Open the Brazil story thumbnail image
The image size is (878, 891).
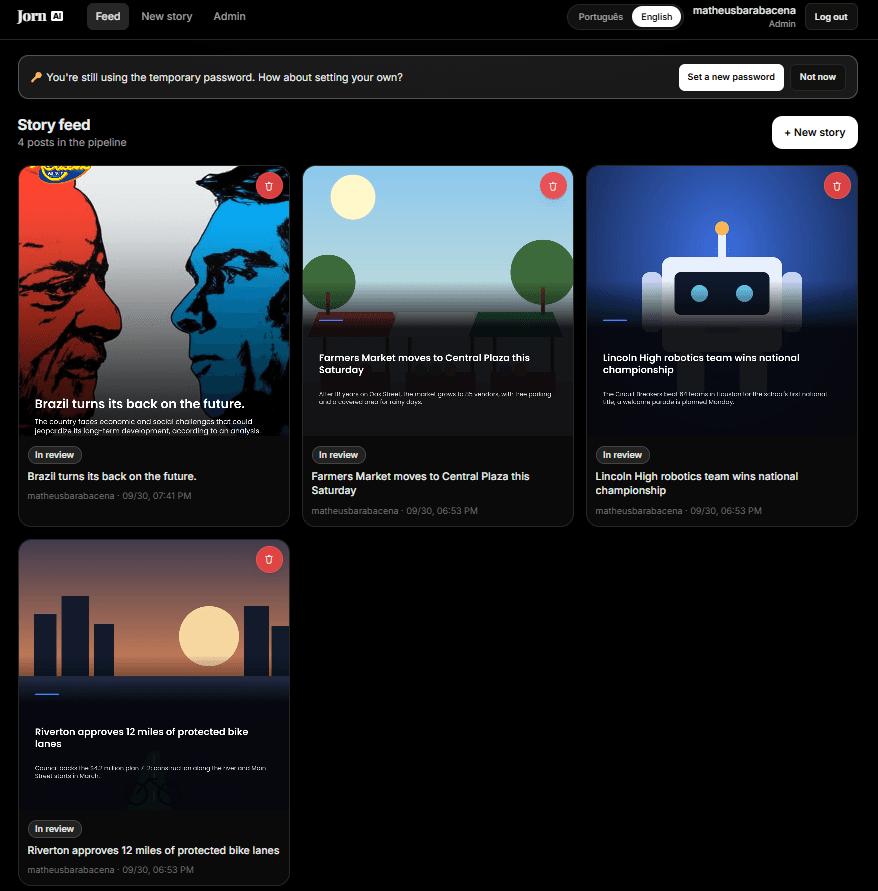tap(154, 301)
